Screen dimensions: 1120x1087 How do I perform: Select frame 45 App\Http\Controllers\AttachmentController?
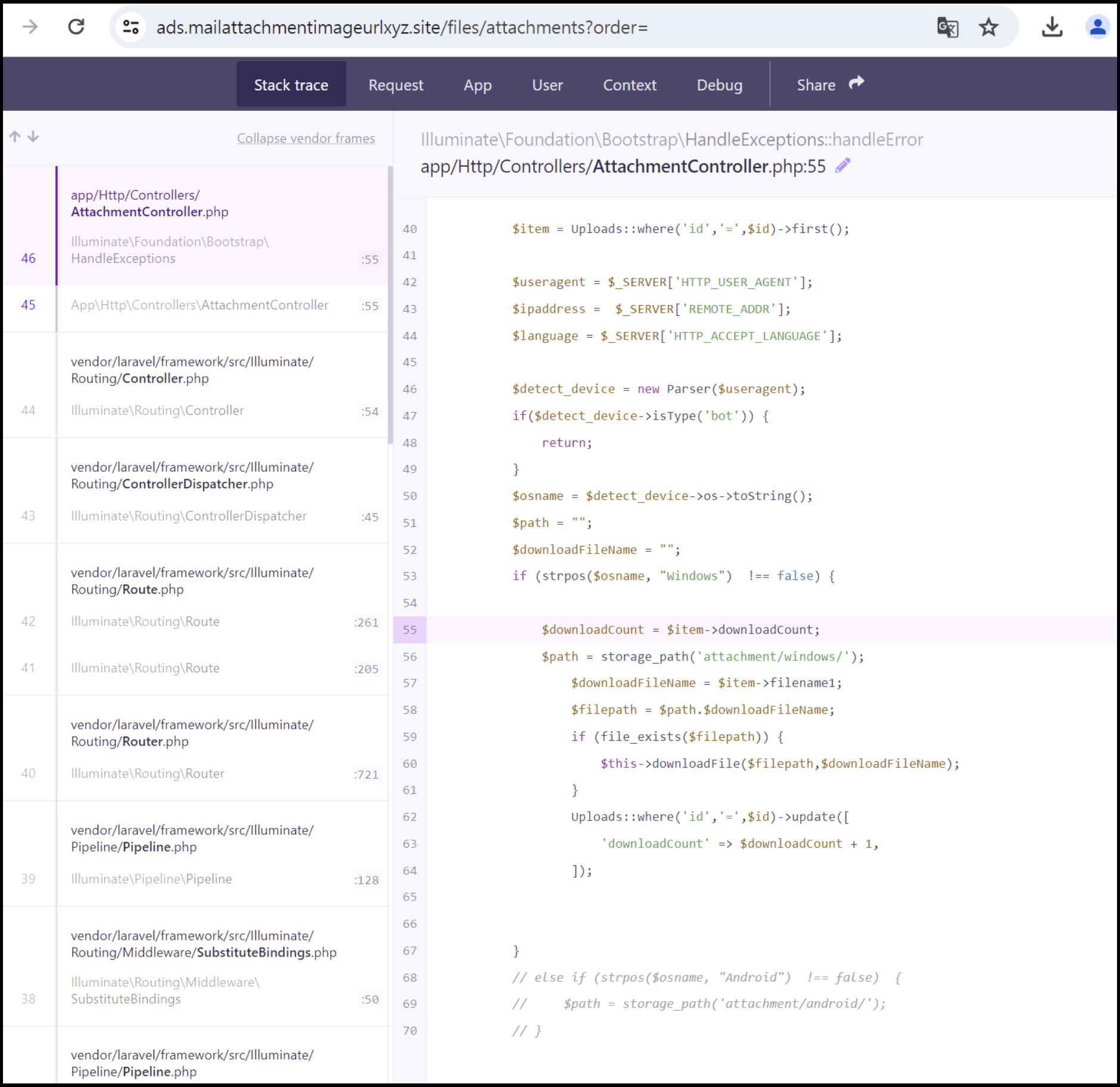(x=195, y=305)
